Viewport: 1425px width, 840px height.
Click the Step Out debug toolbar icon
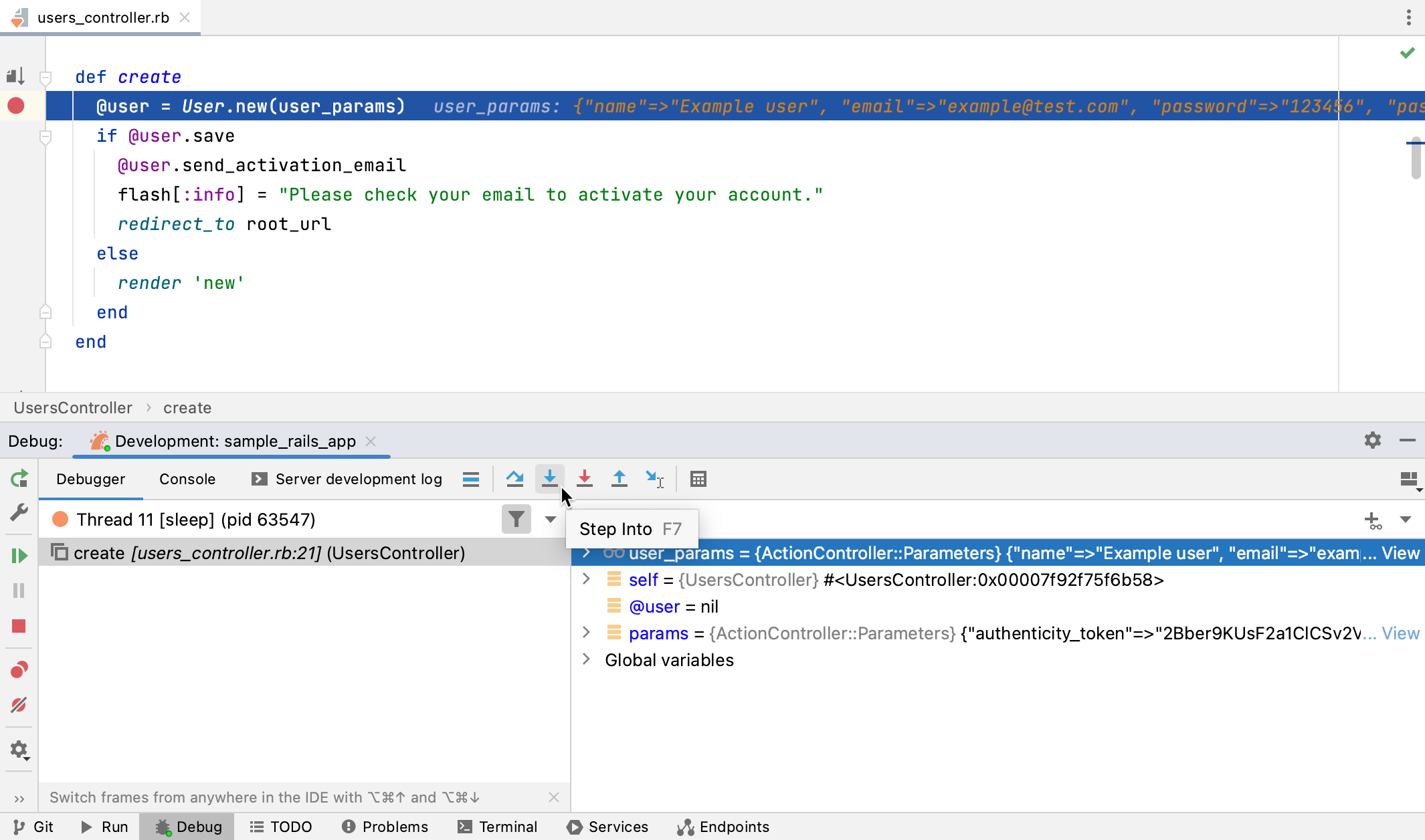point(619,479)
